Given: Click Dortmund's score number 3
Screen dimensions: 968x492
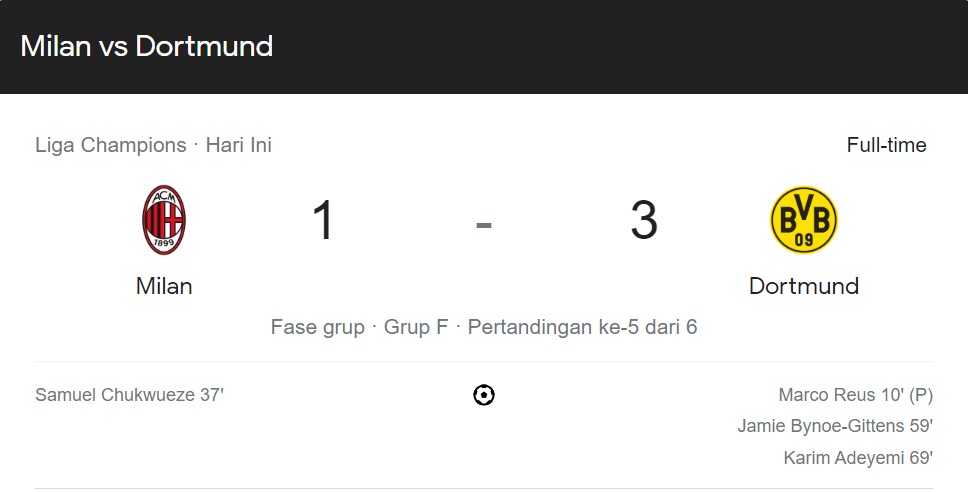Looking at the screenshot, I should [644, 220].
